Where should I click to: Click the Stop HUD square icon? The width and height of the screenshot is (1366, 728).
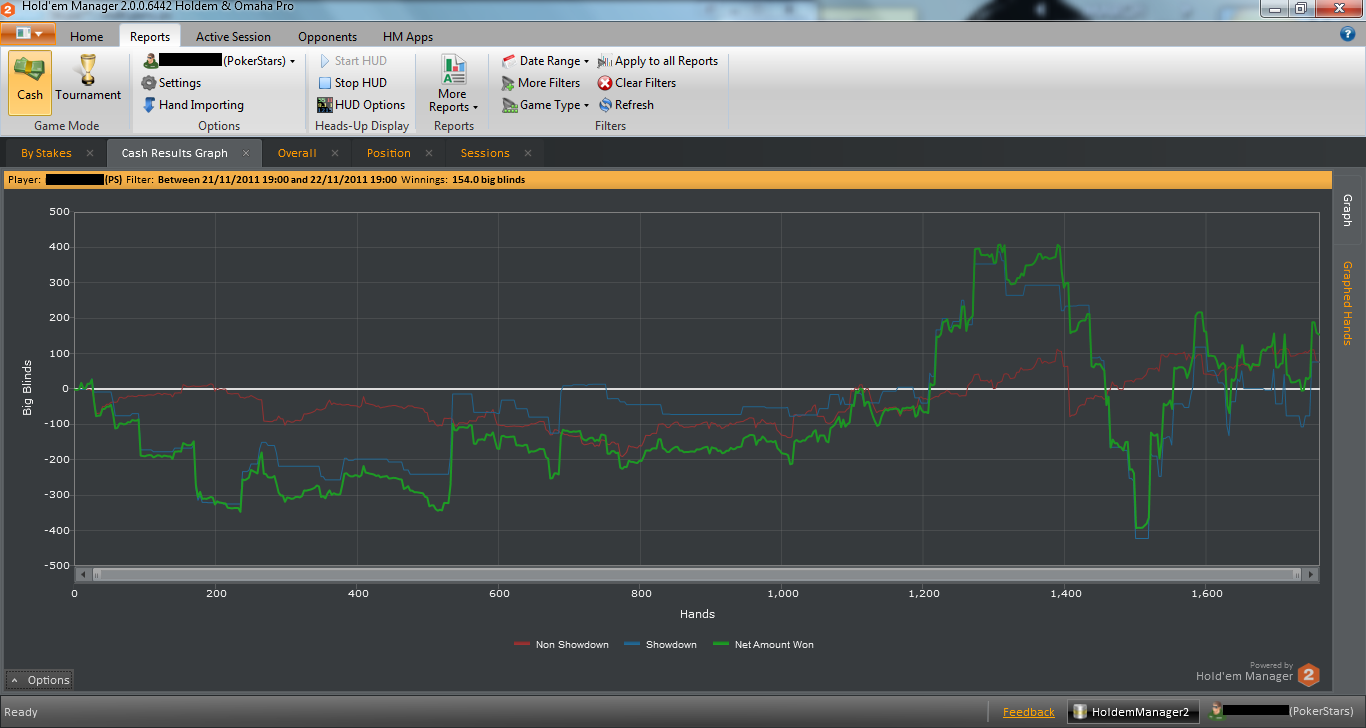(325, 83)
